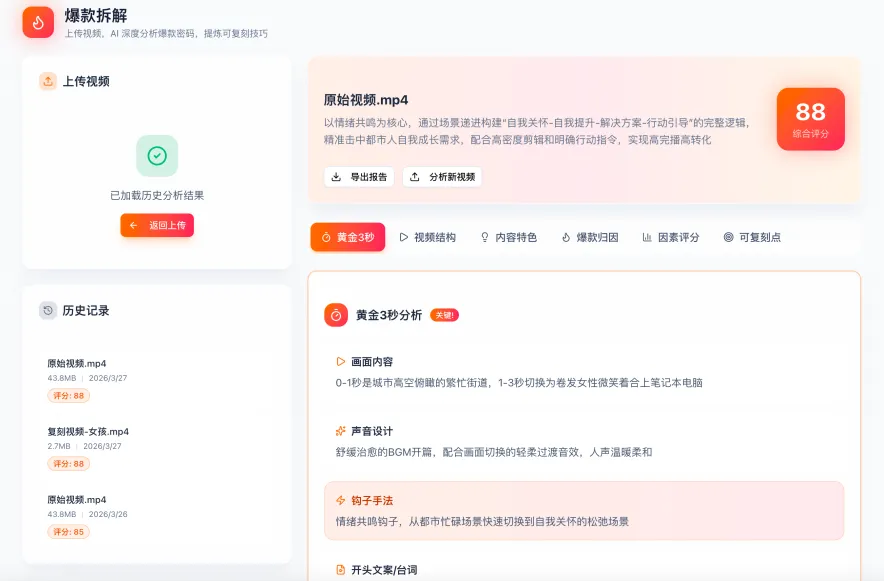
Task: Click the document icon beside 开头文案/台词
Action: coord(339,568)
